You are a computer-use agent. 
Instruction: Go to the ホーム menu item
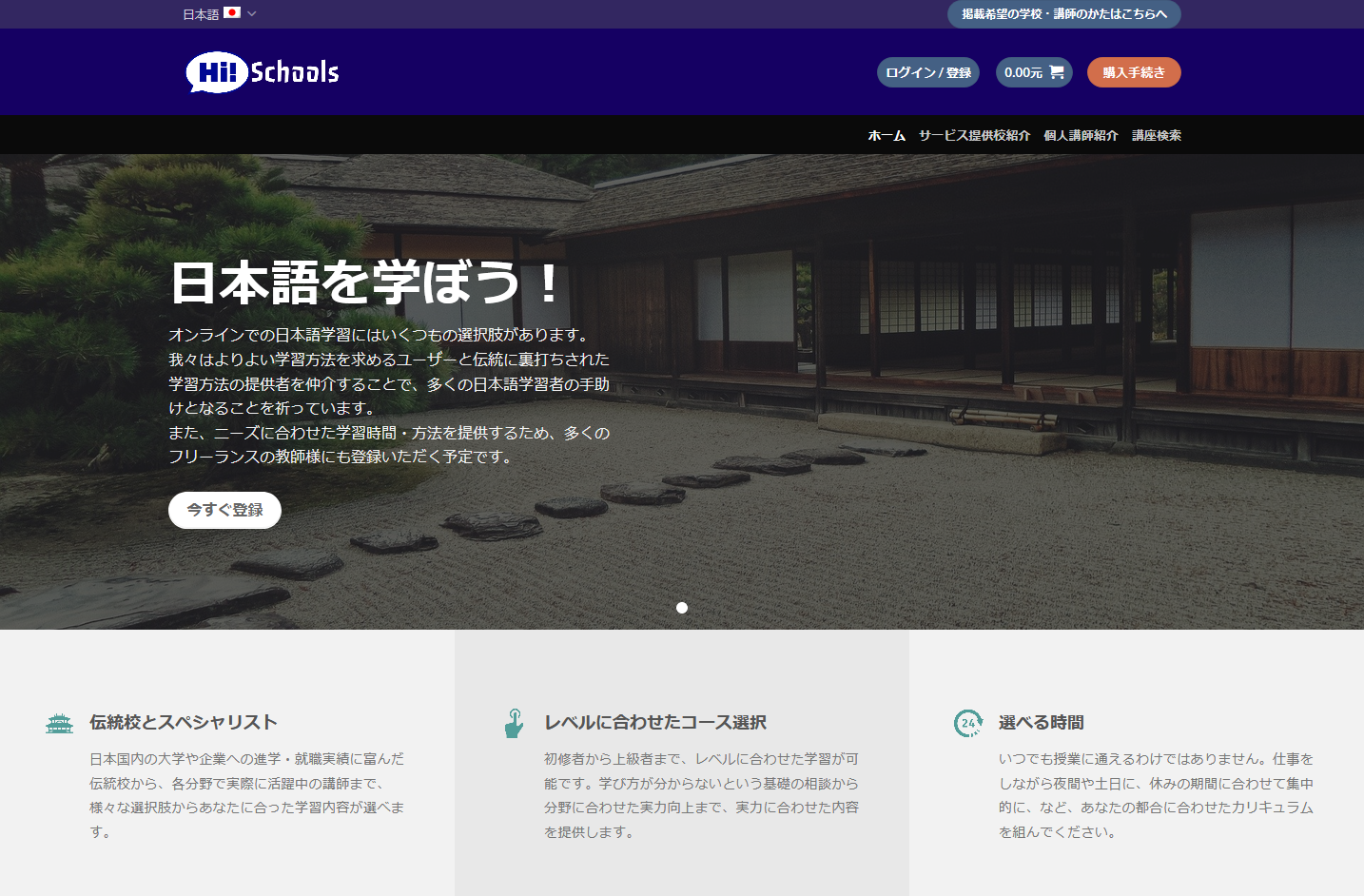(887, 136)
